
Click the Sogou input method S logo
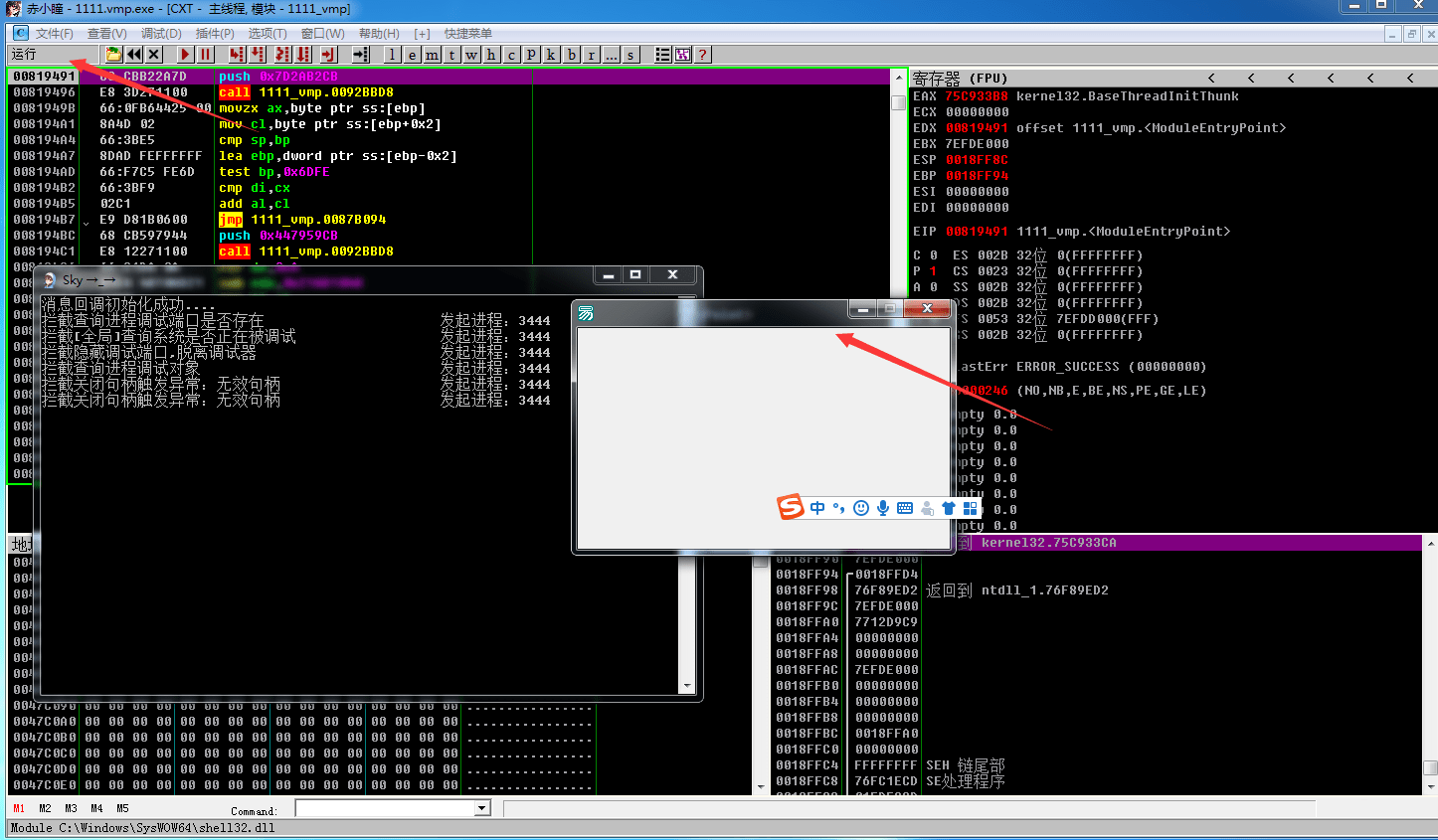(x=791, y=507)
